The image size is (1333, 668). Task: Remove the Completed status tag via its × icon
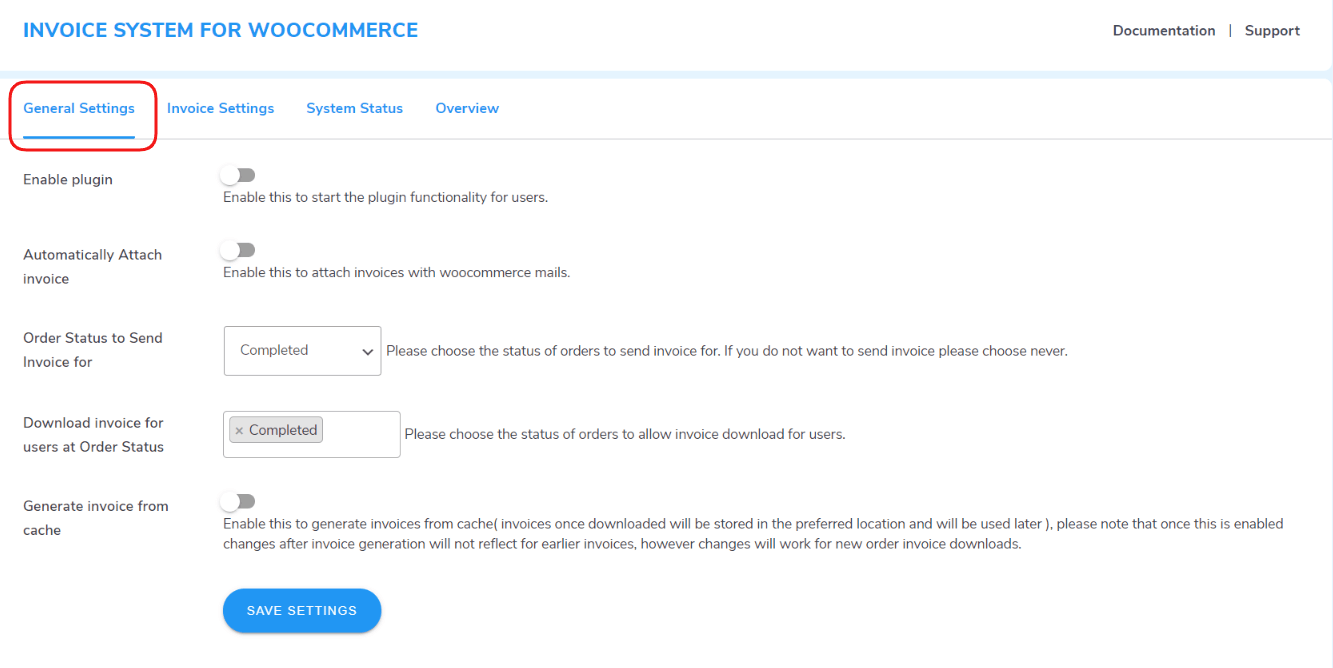pyautogui.click(x=239, y=429)
